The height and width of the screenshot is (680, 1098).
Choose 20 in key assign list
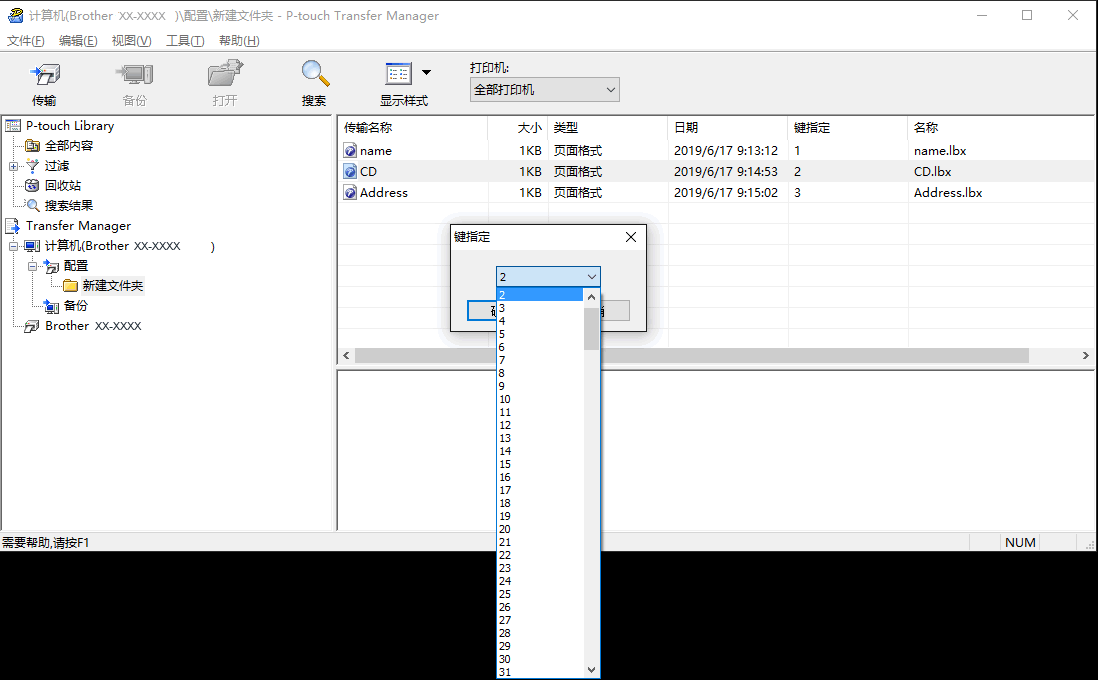(540, 529)
